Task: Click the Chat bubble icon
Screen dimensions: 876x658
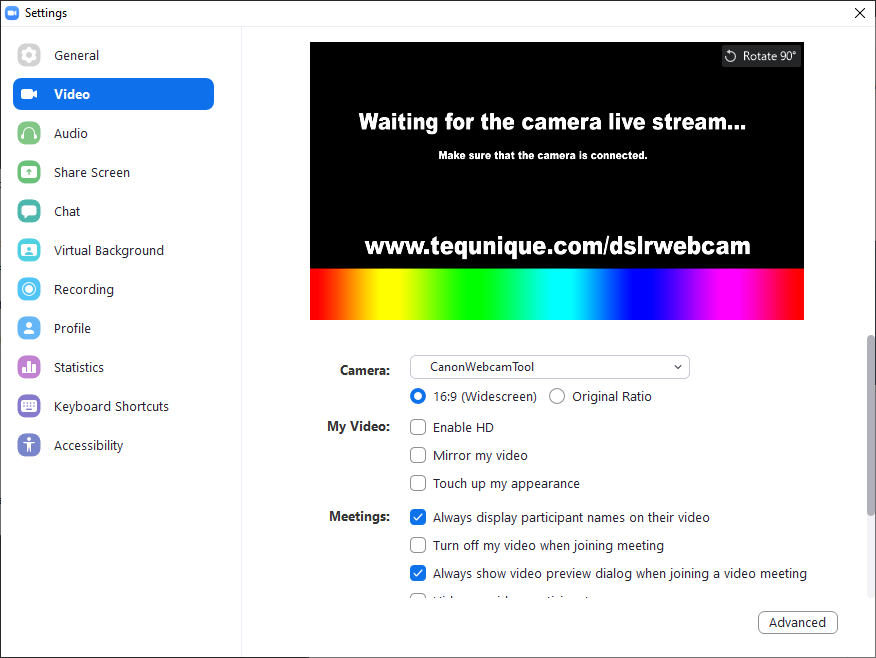Action: [29, 211]
